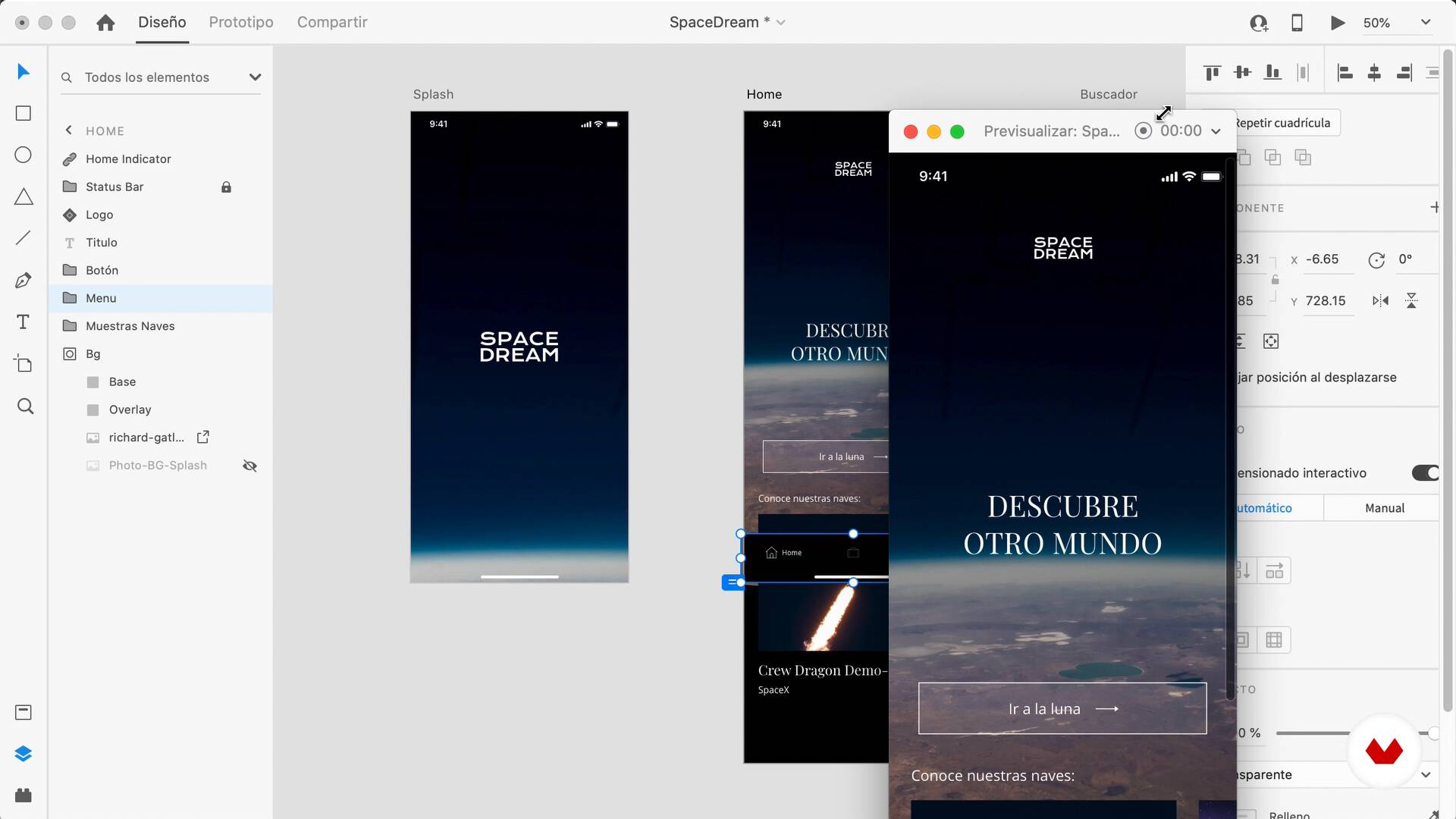
Task: Select the Pen tool
Action: (24, 280)
